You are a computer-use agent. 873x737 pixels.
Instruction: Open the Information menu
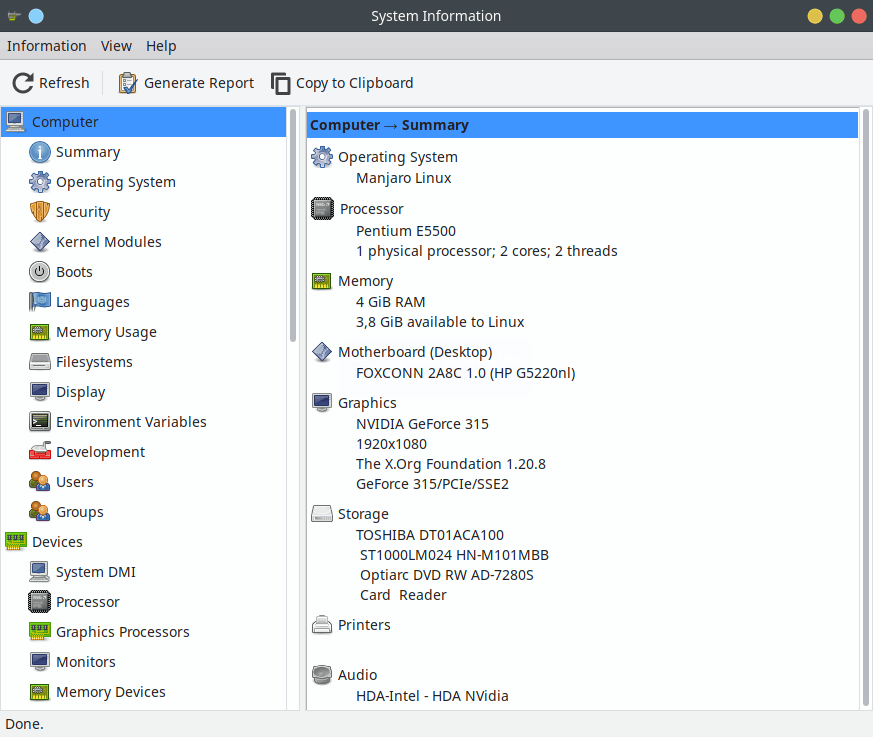point(46,46)
